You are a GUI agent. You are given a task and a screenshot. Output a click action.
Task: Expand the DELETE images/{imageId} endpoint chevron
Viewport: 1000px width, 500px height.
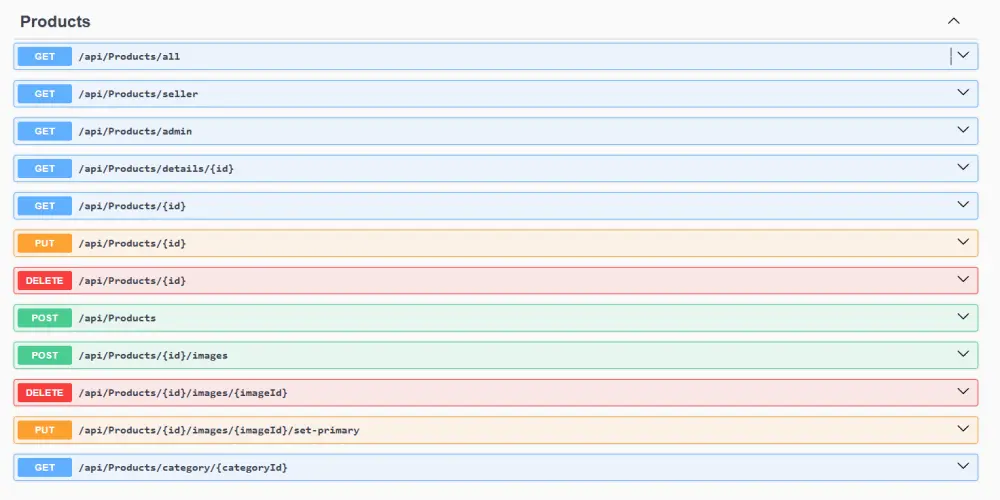tap(963, 392)
